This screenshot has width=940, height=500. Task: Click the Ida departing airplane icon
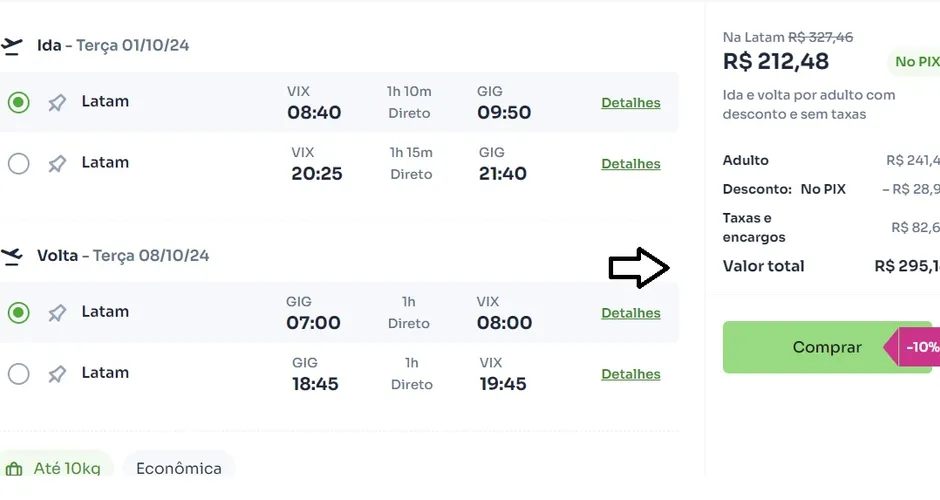[11, 46]
